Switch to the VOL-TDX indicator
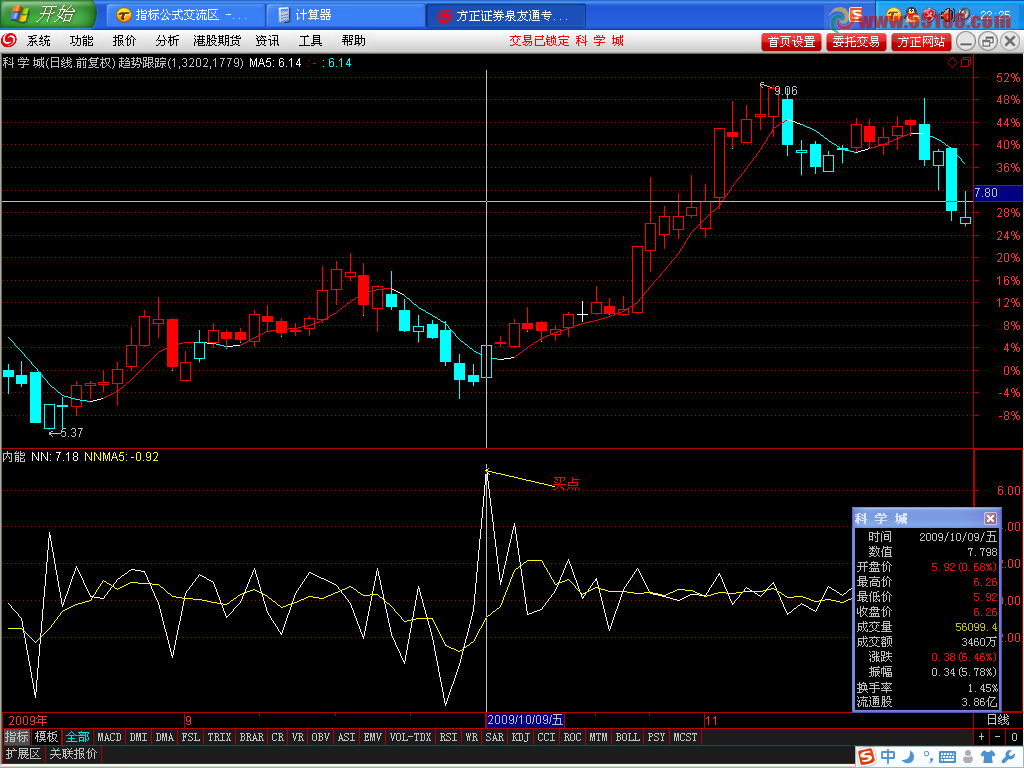 tap(411, 737)
